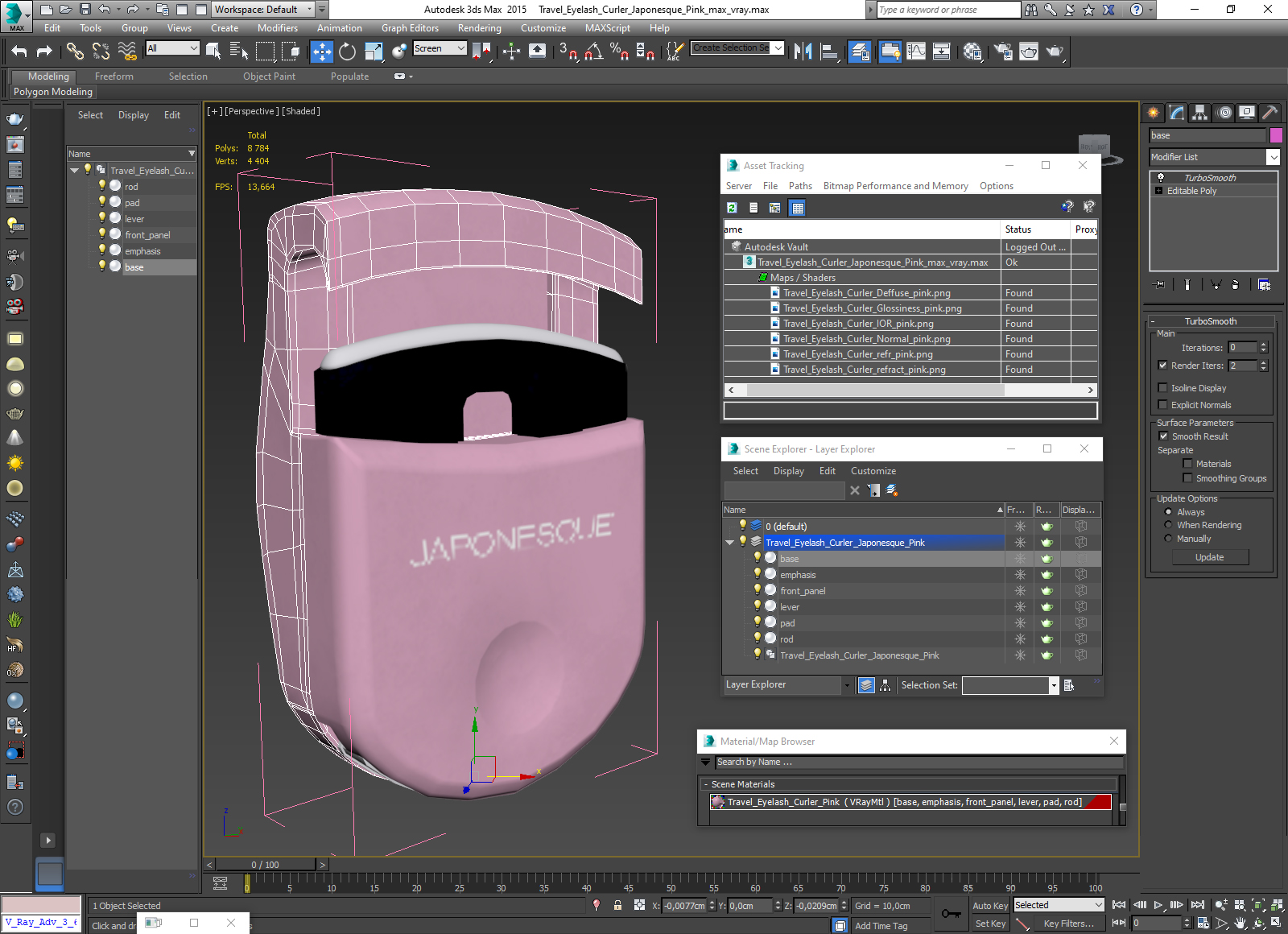Viewport: 1288px width, 934px height.
Task: Click the Maximize Viewport toggle
Action: tap(1277, 923)
